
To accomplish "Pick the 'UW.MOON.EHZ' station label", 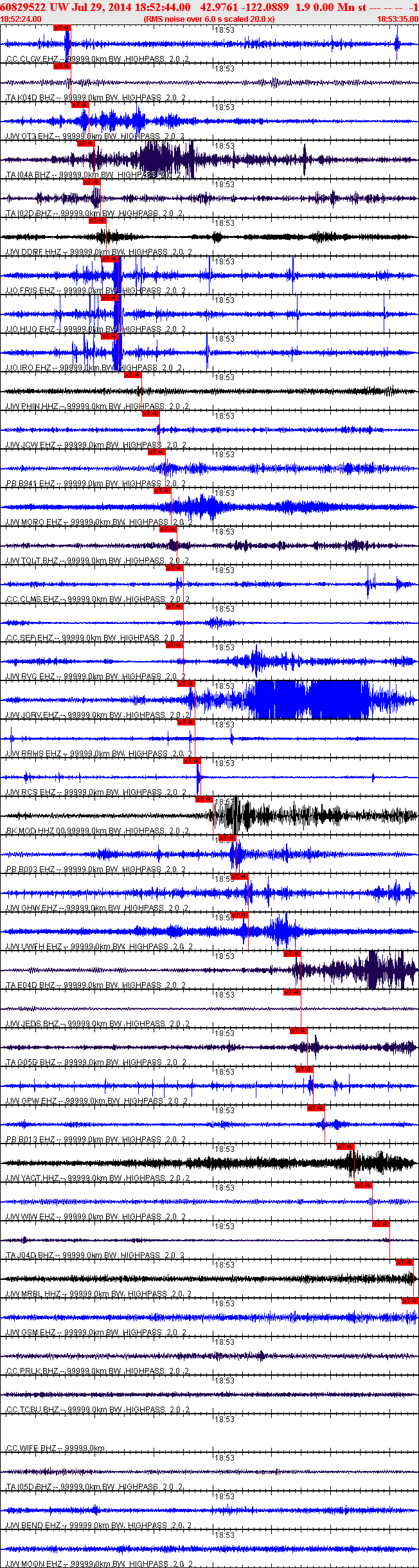I will coord(34,1564).
